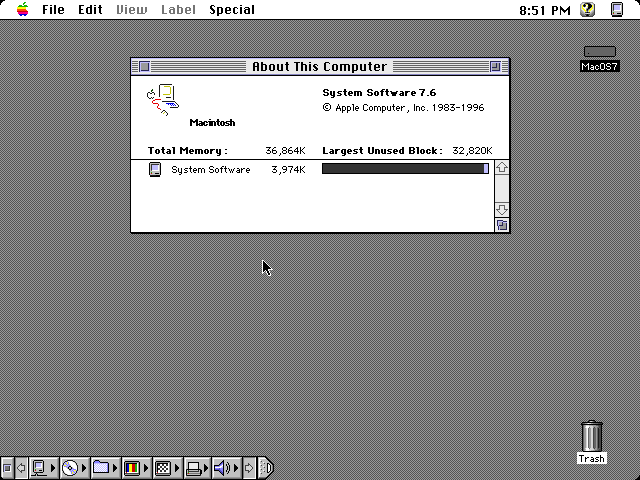Click the 'Macintosh' label under the logo
The image size is (640, 480).
tap(212, 122)
